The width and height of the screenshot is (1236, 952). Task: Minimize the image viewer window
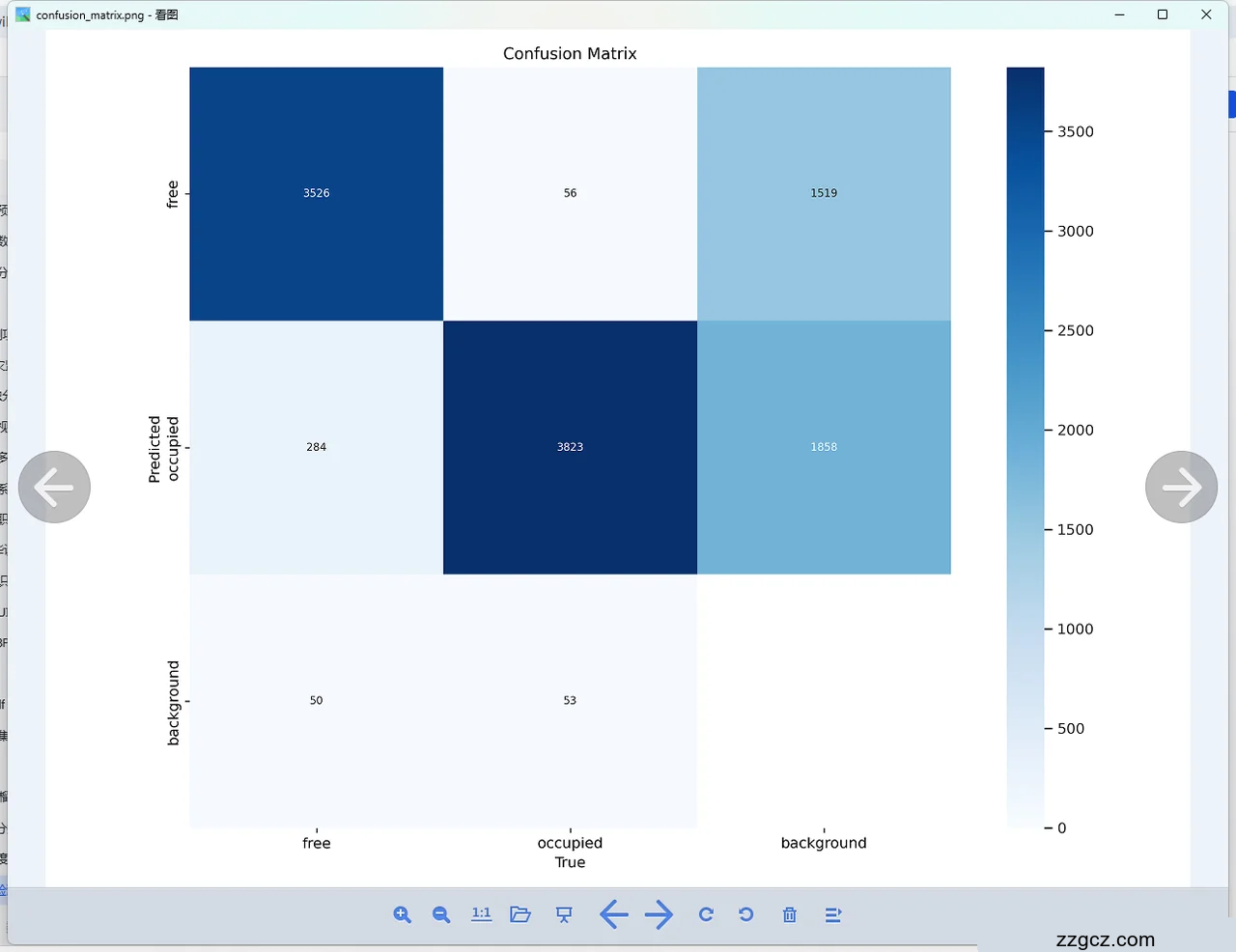tap(1119, 14)
